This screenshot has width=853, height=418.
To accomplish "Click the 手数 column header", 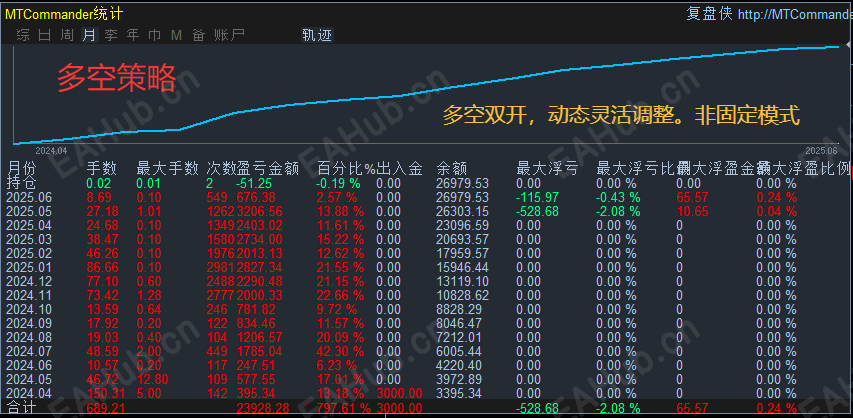I will pyautogui.click(x=102, y=169).
